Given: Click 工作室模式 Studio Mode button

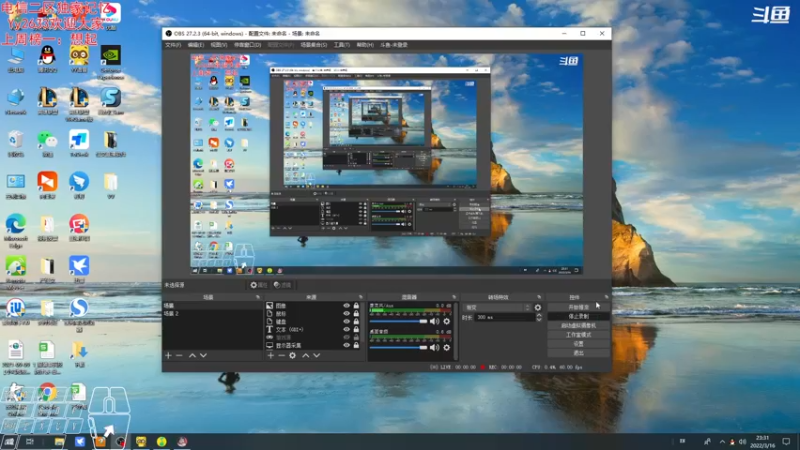Looking at the screenshot, I should [x=579, y=335].
